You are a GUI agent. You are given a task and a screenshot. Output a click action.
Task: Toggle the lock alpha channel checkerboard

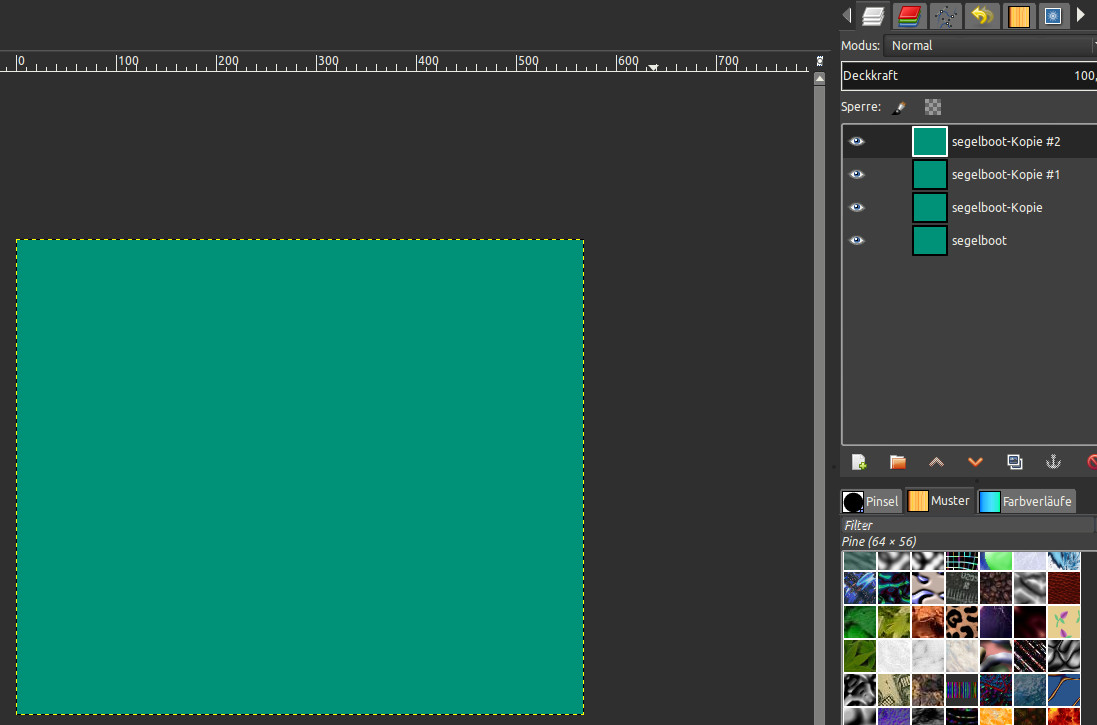point(933,107)
